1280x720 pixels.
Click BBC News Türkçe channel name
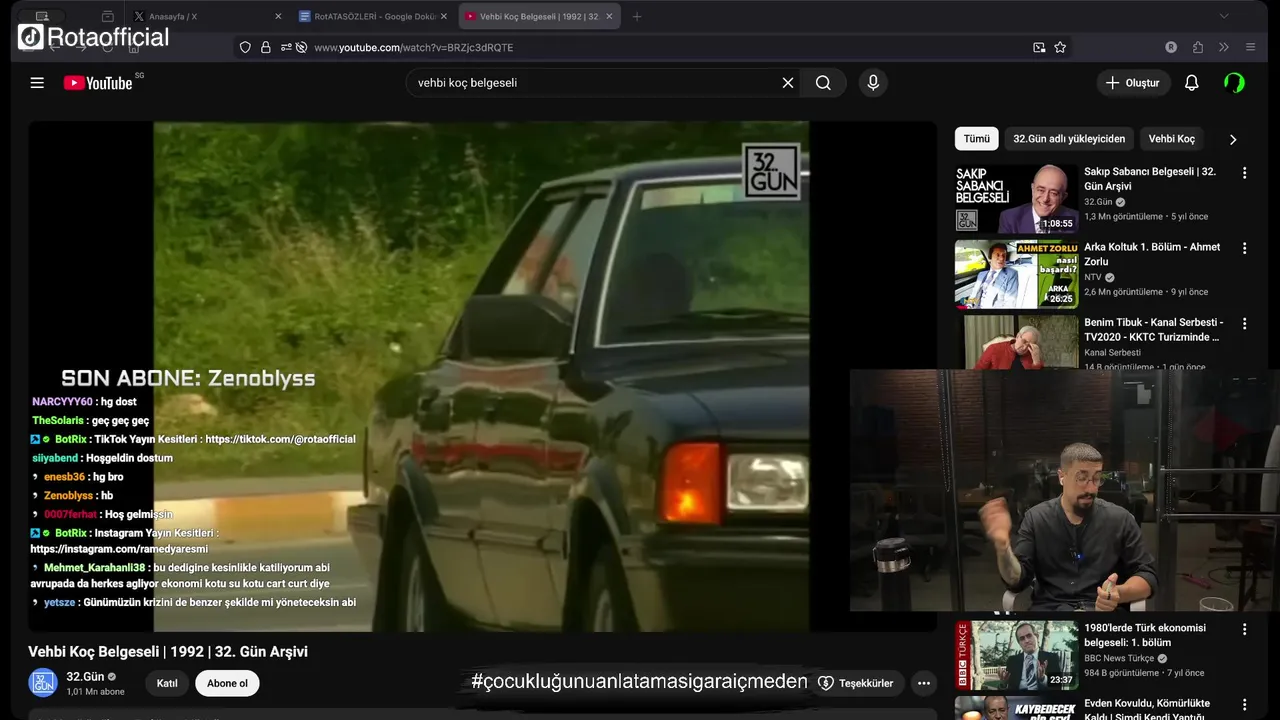(x=1119, y=658)
